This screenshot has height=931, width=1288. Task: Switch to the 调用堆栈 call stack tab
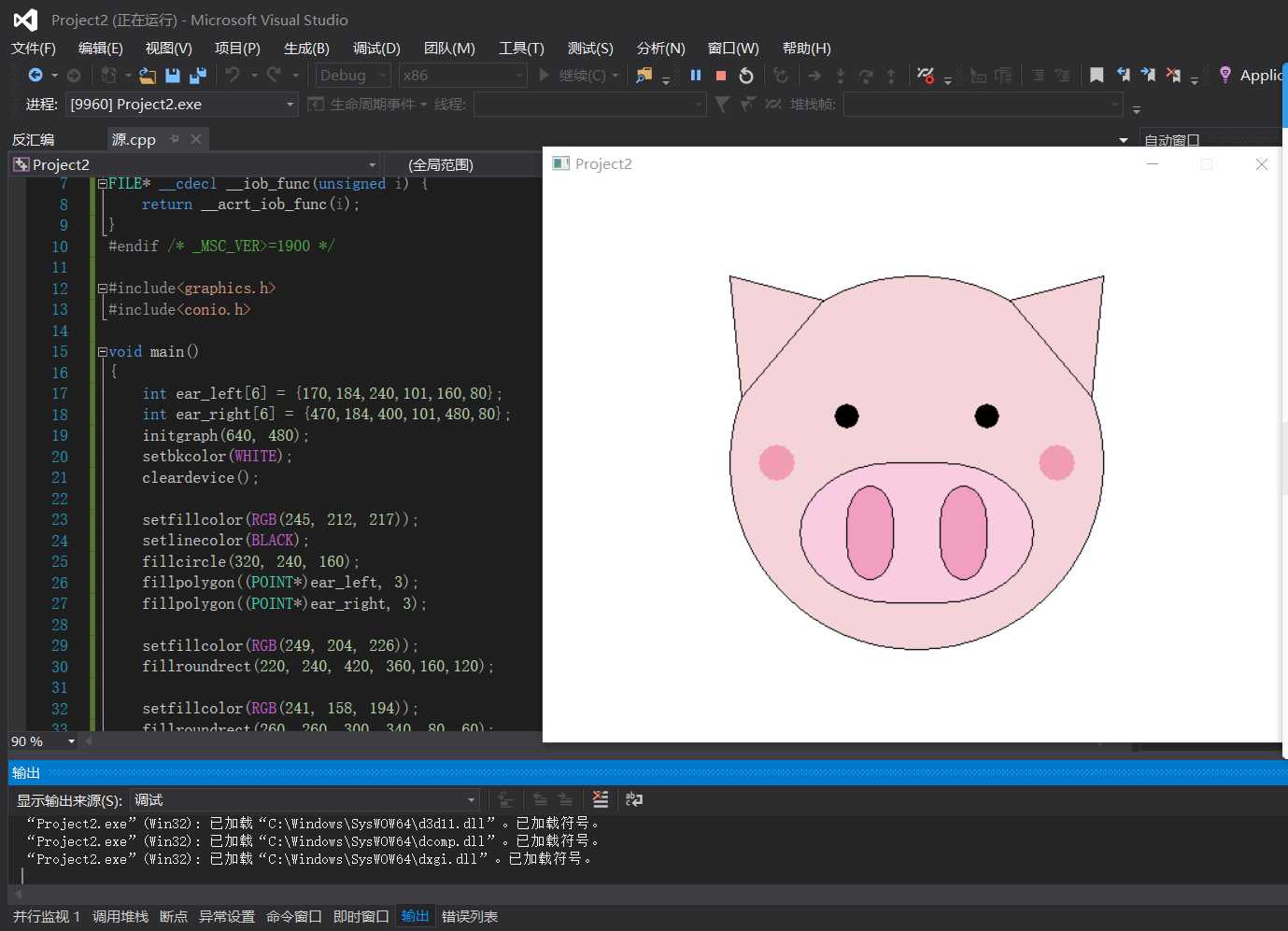[120, 916]
